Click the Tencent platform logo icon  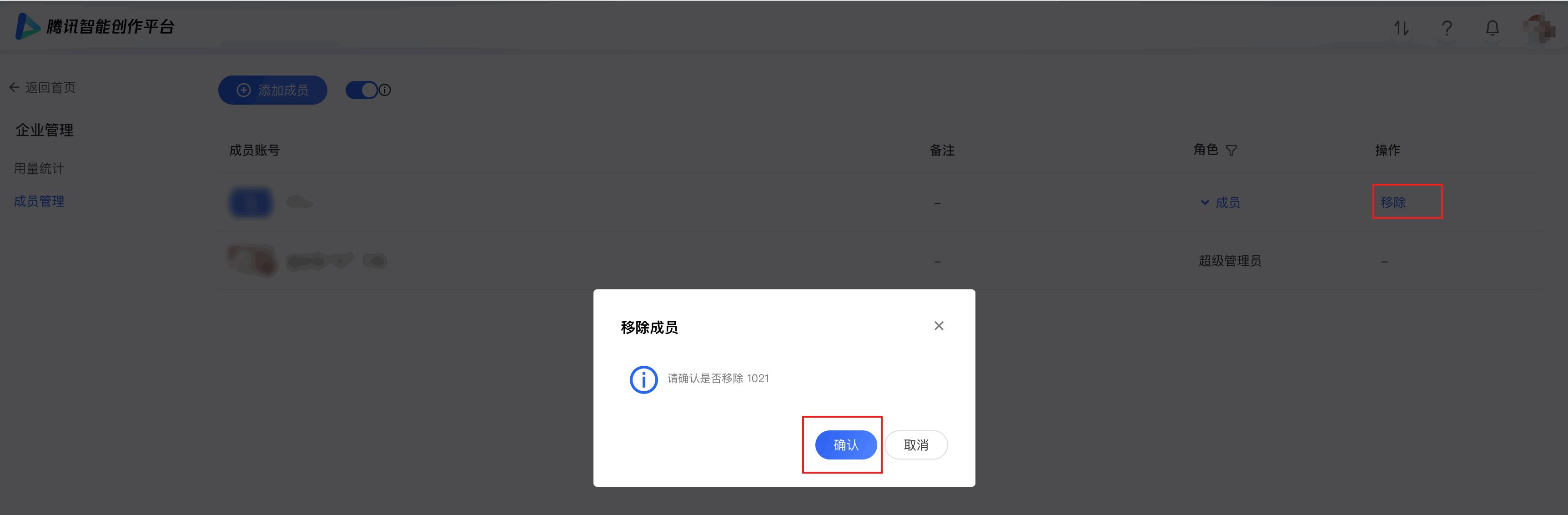(x=27, y=27)
